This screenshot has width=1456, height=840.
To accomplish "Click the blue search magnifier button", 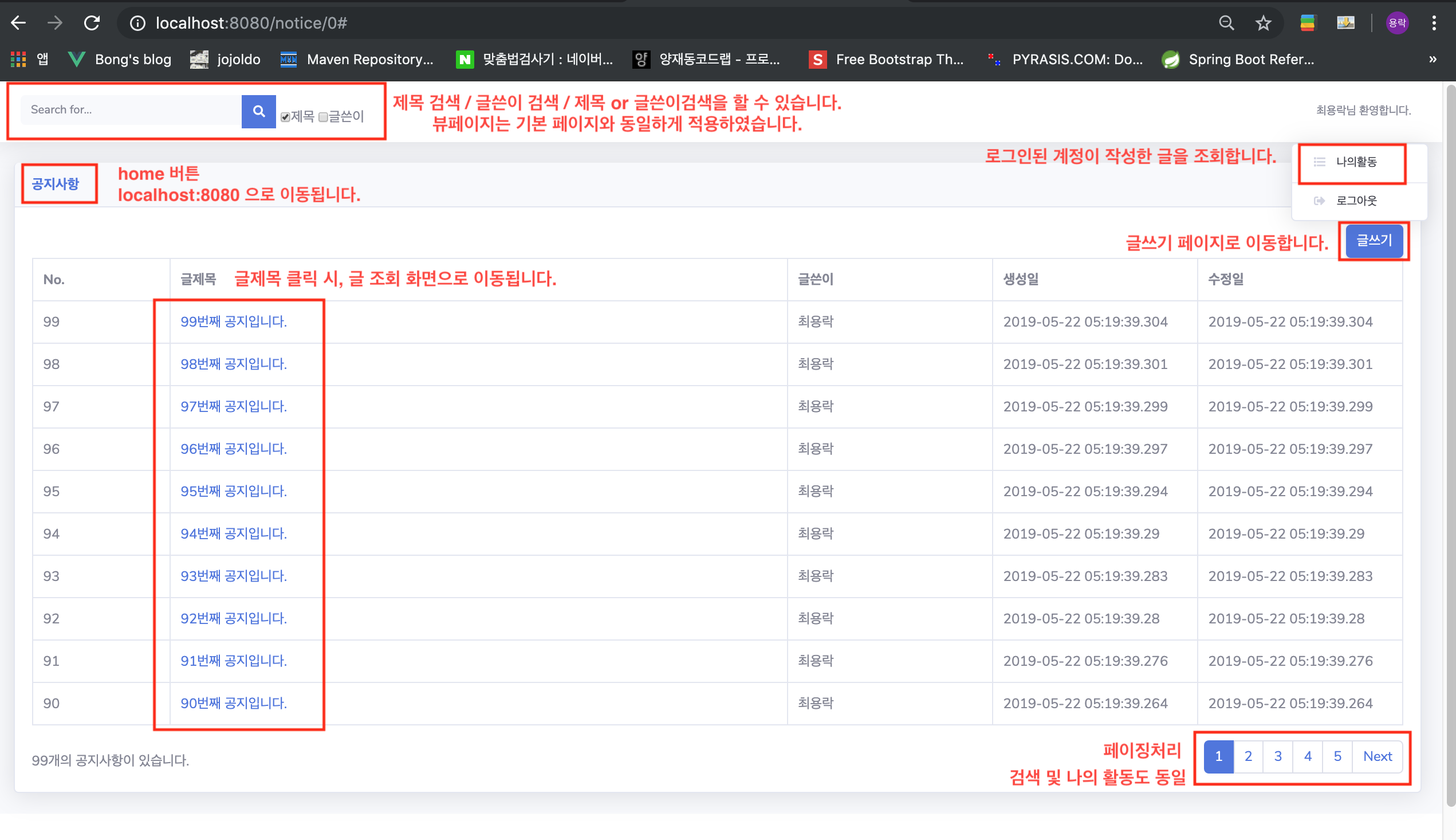I will (x=258, y=111).
